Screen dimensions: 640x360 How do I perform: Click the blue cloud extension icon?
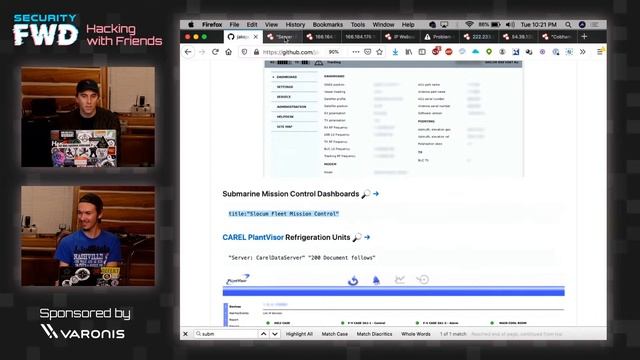476,52
